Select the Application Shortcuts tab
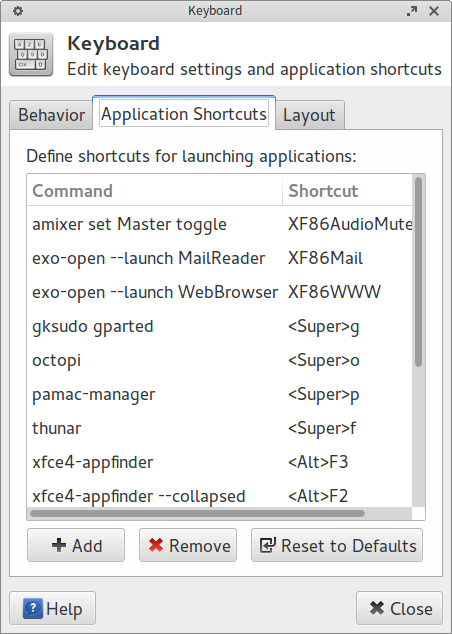This screenshot has width=452, height=634. click(x=184, y=113)
